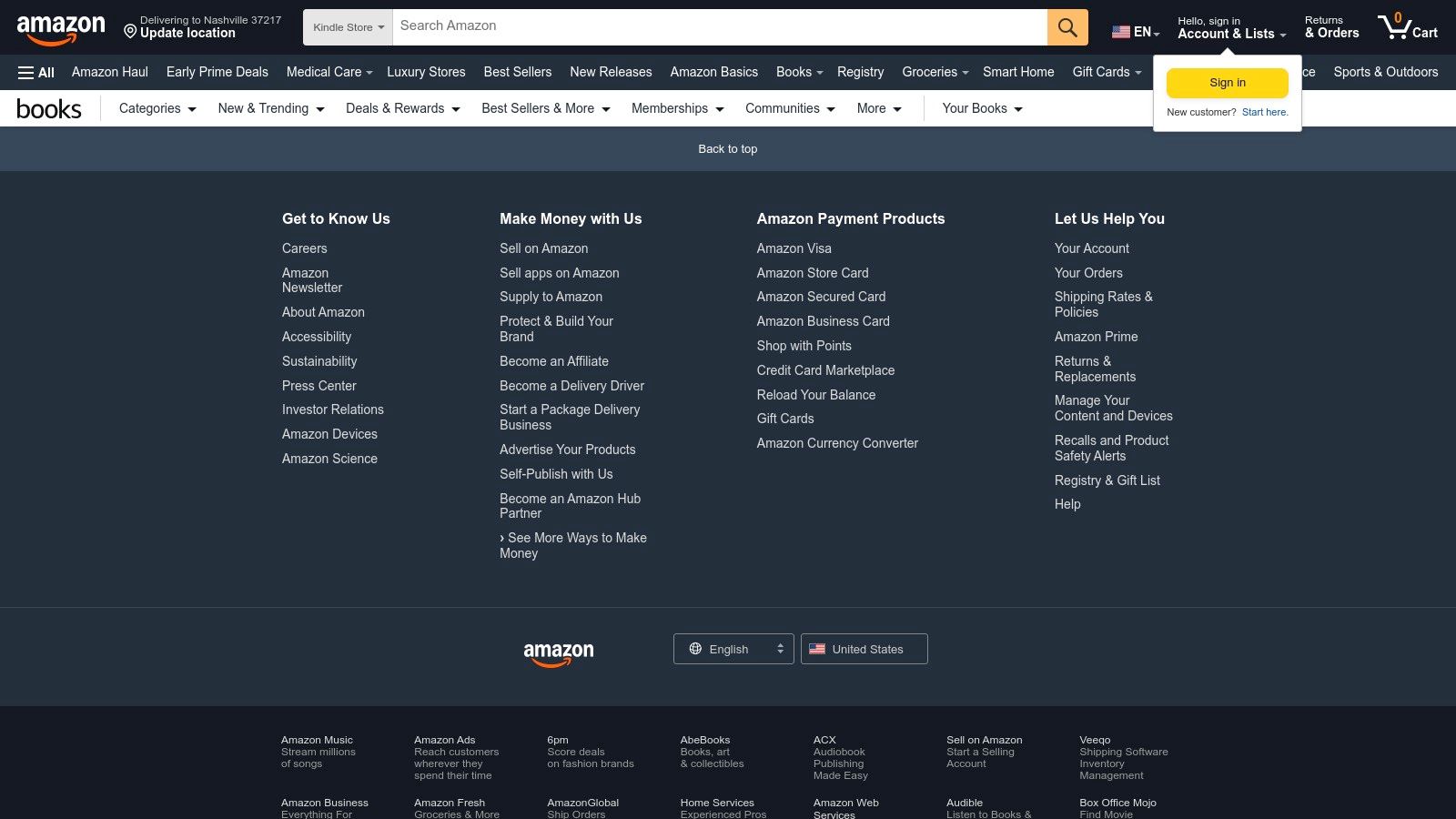The height and width of the screenshot is (819, 1456).
Task: Click the Amazon logo in header
Action: [x=61, y=28]
